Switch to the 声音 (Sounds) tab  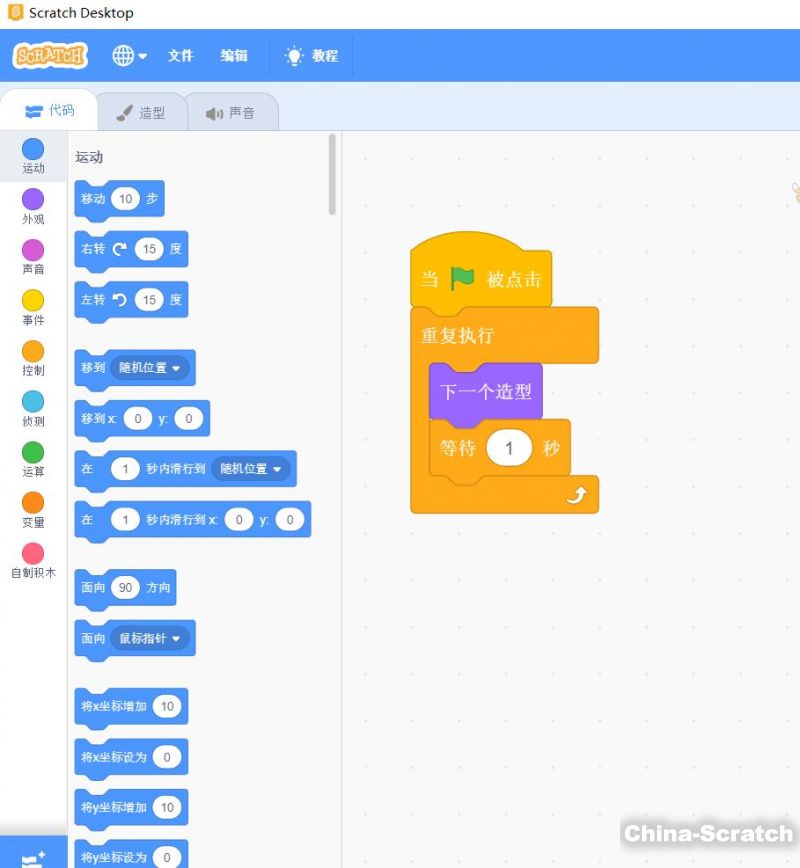(231, 113)
